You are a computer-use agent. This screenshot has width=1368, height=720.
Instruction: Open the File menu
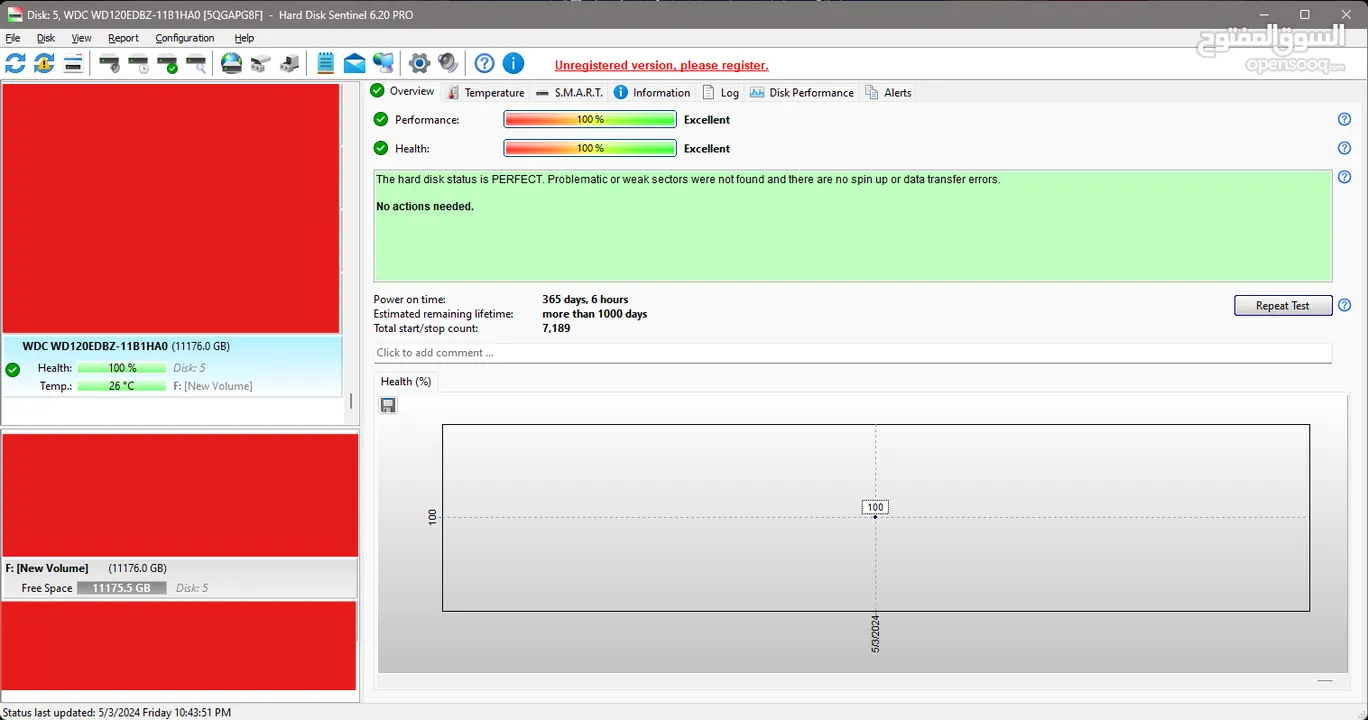pyautogui.click(x=13, y=38)
